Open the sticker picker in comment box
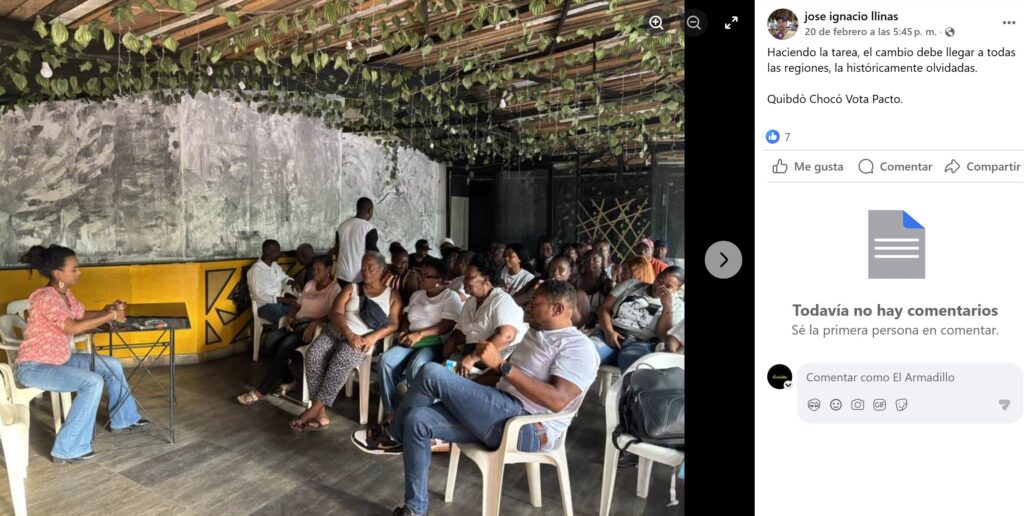 [x=901, y=405]
